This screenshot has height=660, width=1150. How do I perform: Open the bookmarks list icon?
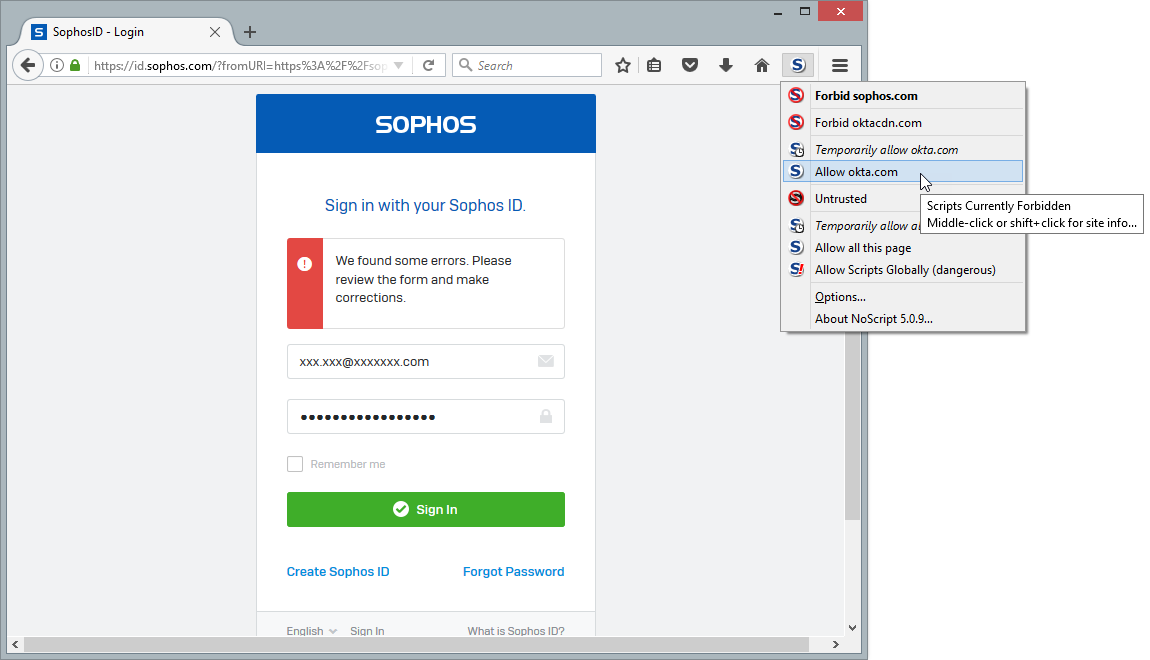654,65
